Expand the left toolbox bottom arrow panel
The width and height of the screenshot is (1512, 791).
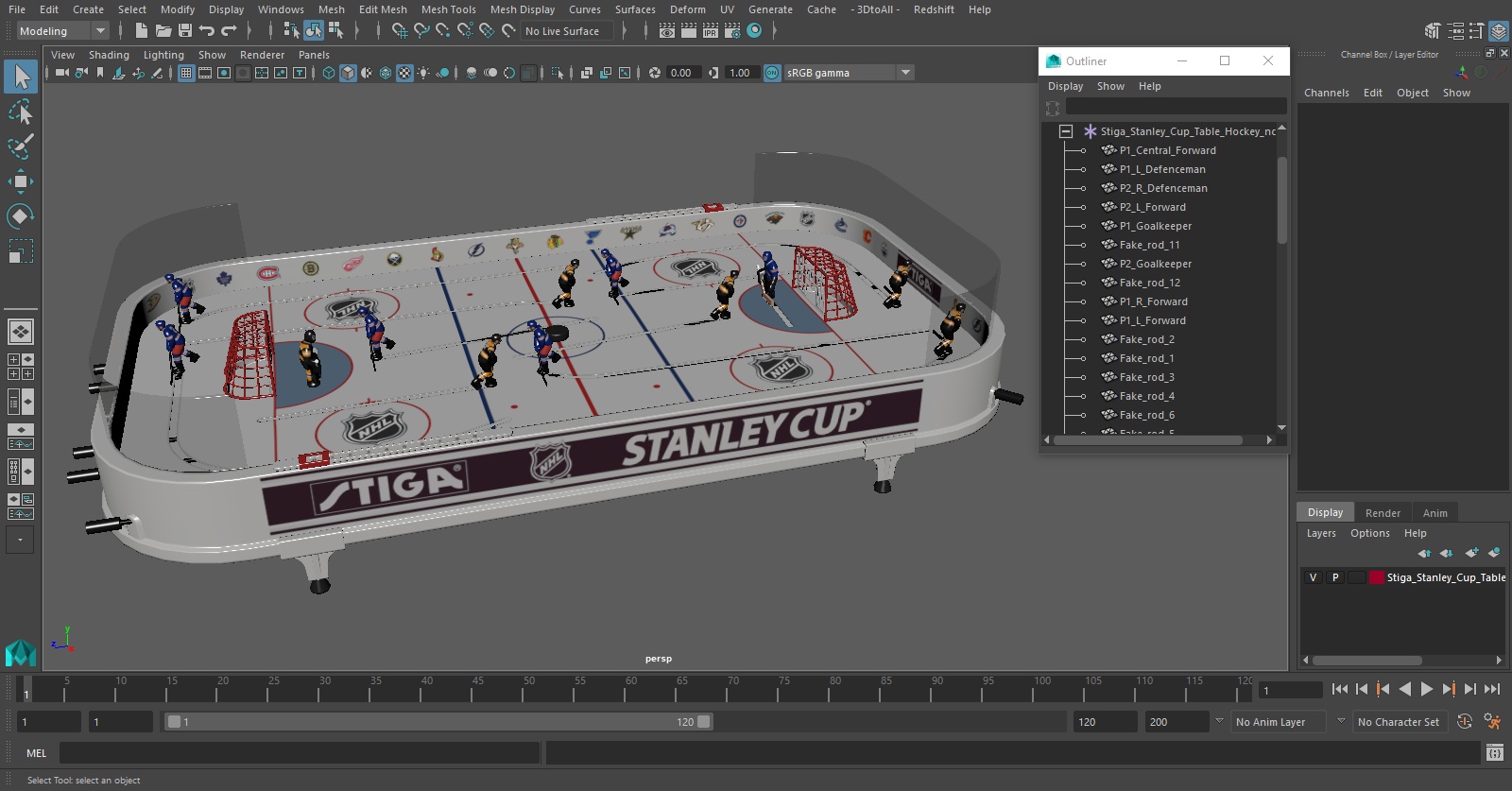point(20,540)
